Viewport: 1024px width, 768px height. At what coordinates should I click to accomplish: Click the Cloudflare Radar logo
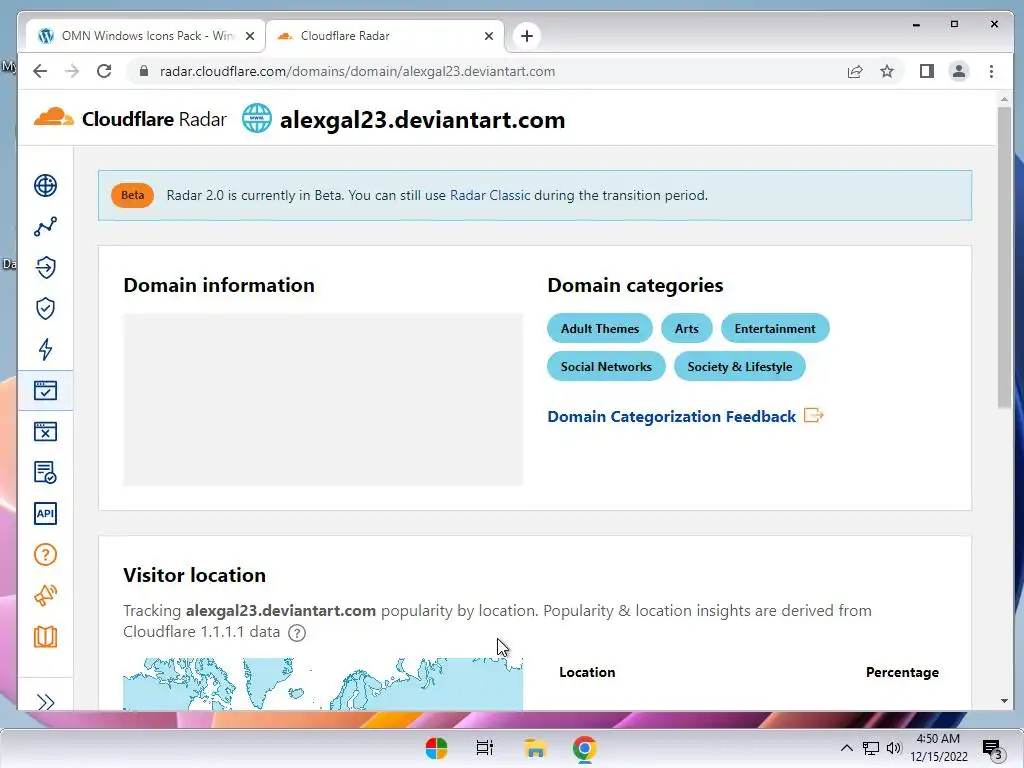tap(130, 119)
